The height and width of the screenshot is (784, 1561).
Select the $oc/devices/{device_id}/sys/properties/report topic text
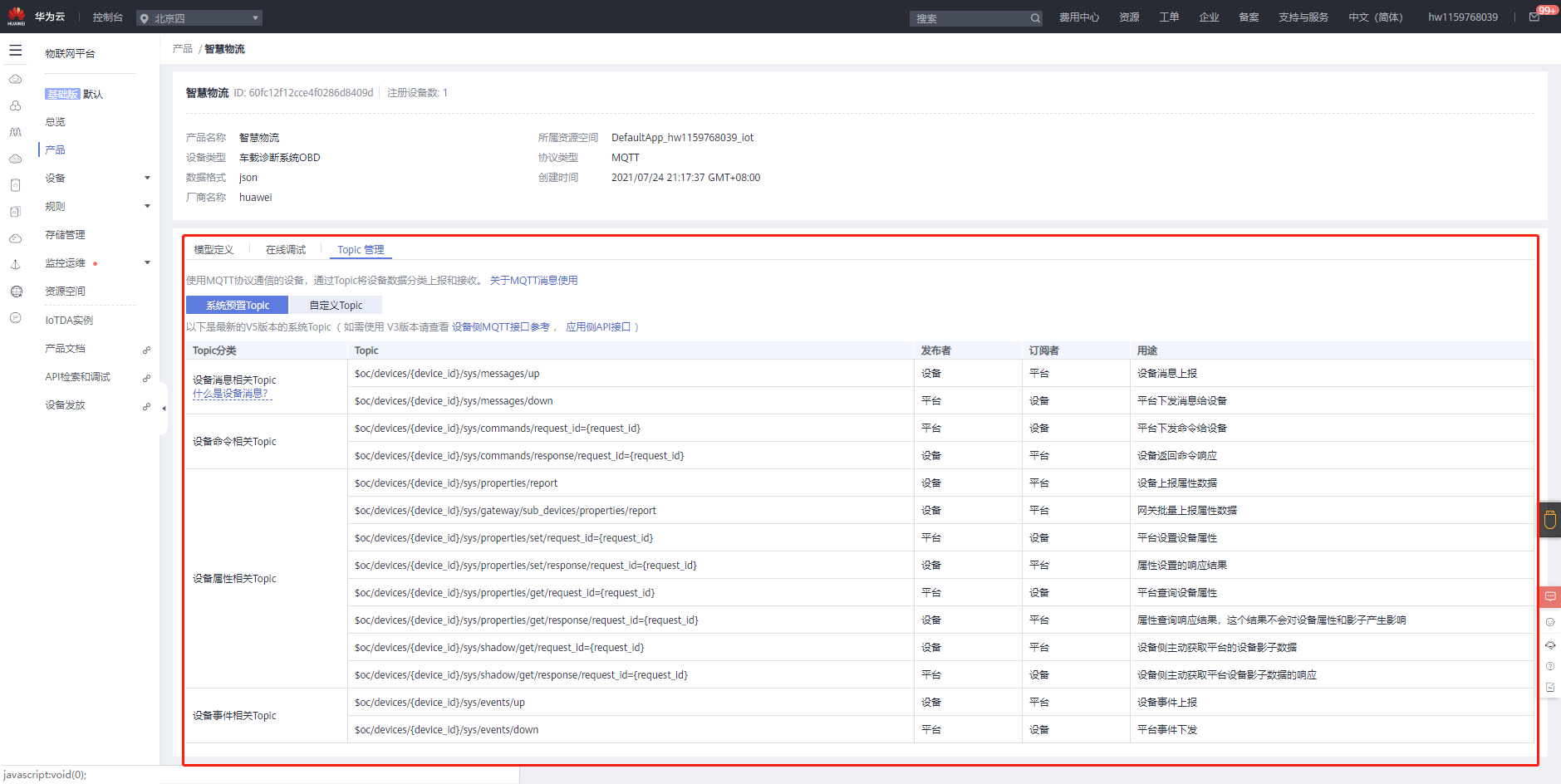[456, 483]
